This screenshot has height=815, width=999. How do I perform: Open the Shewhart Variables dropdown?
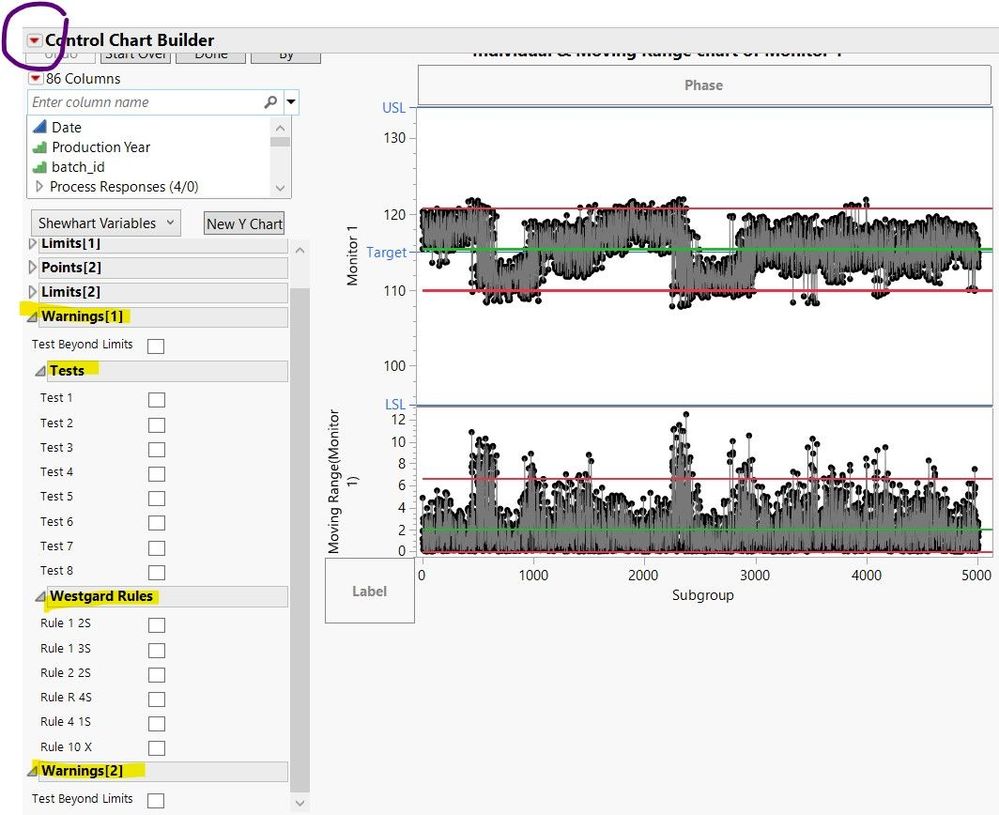click(106, 223)
